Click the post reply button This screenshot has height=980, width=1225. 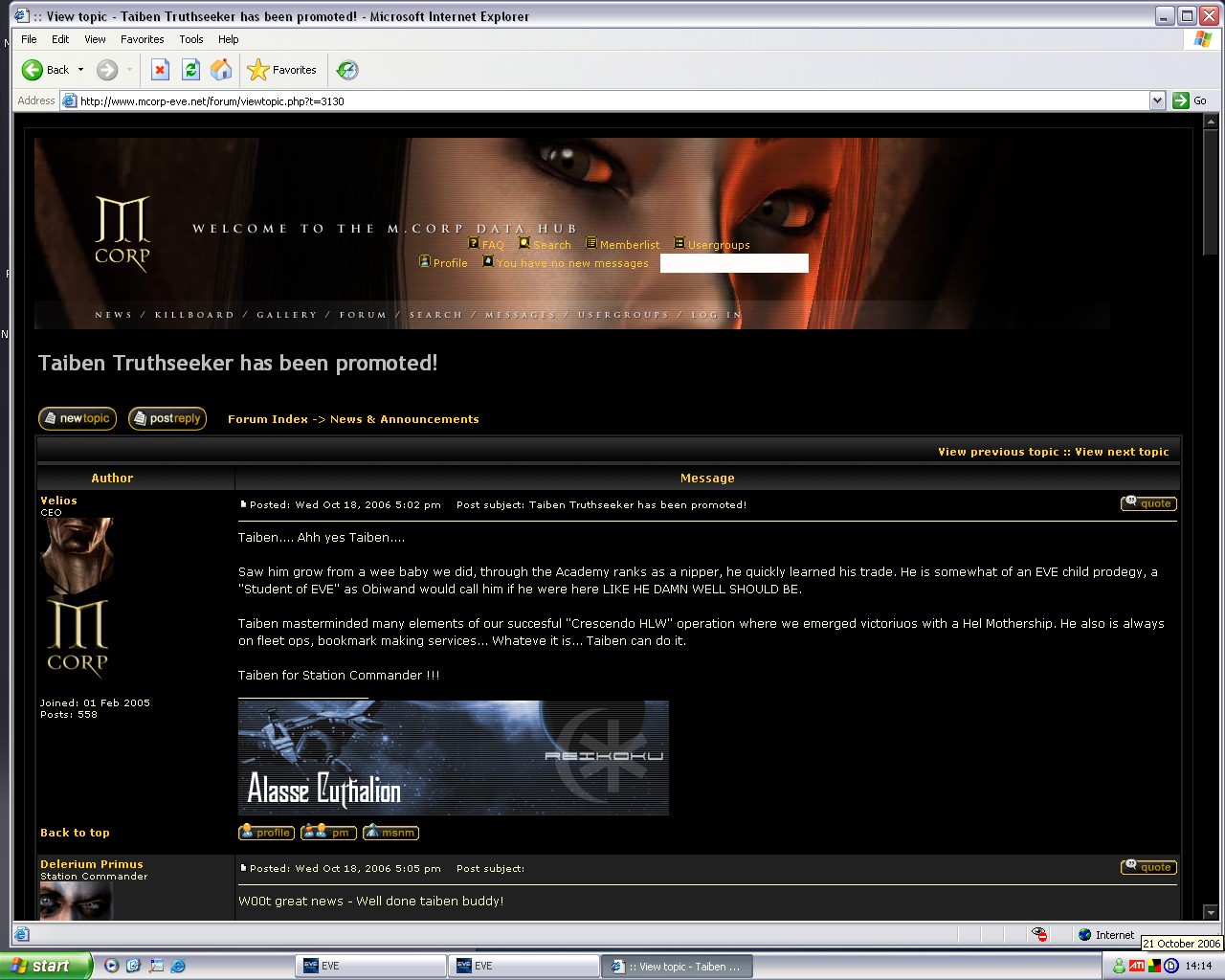click(x=167, y=418)
